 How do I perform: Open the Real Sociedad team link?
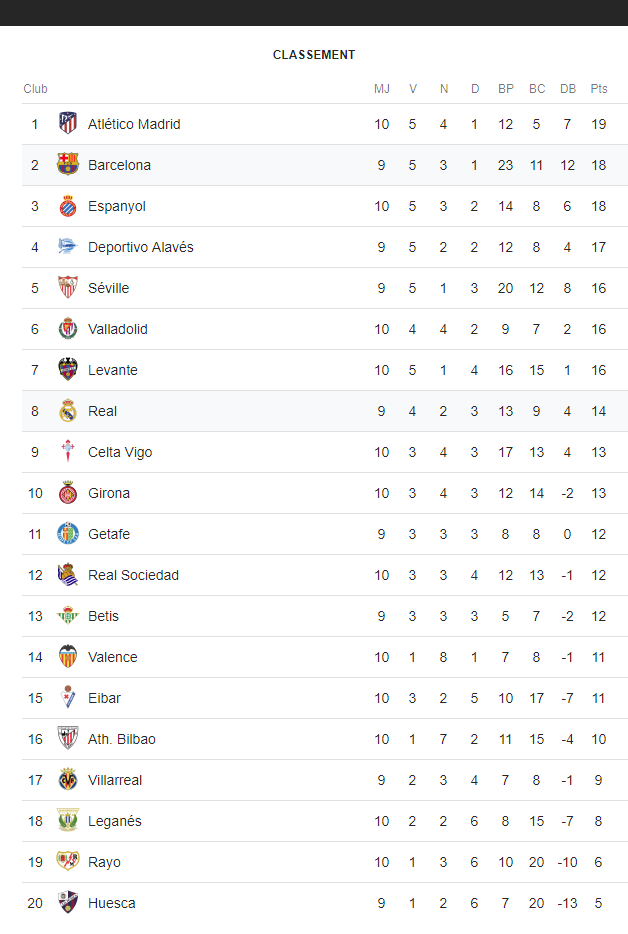(x=133, y=575)
